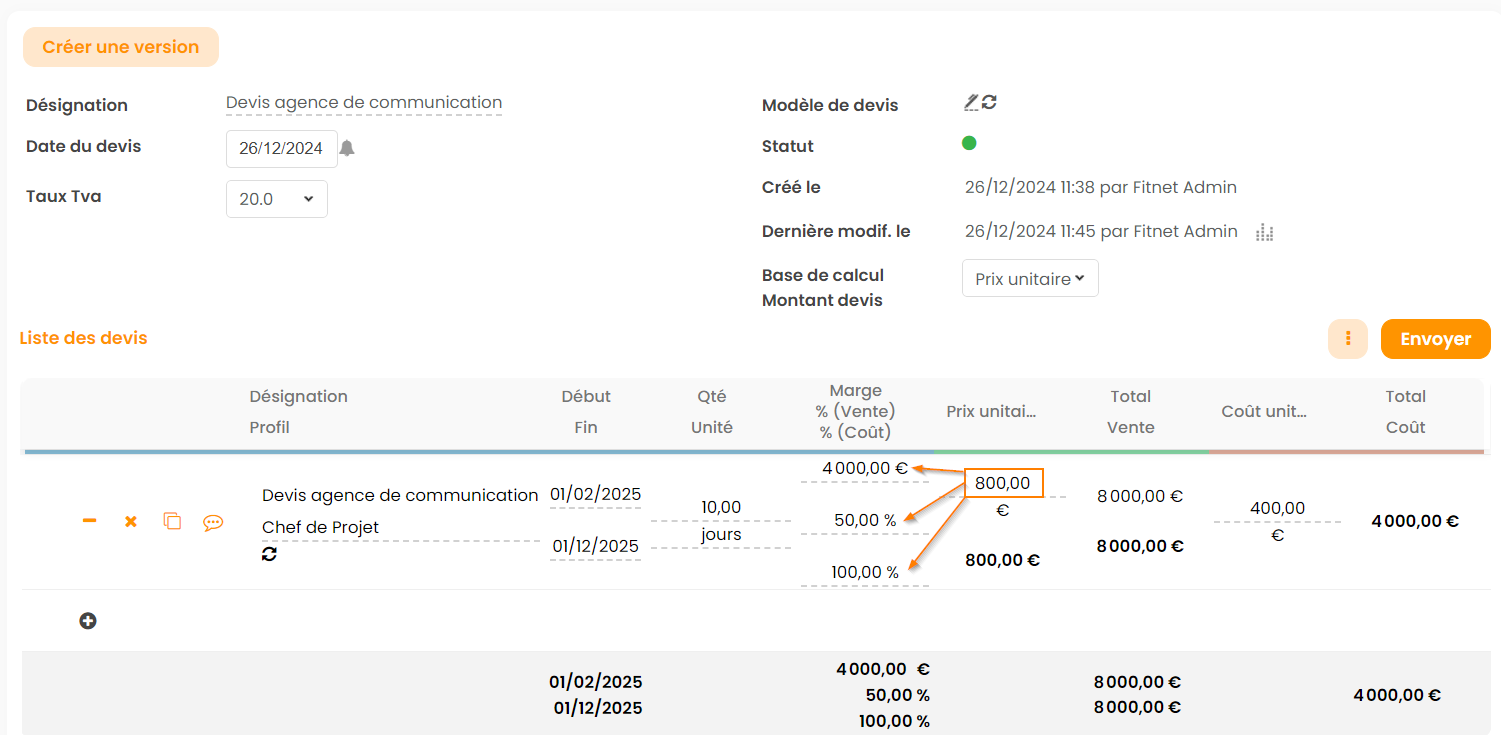Click the Désignation field showing the quote name
Image resolution: width=1501 pixels, height=735 pixels.
(364, 102)
